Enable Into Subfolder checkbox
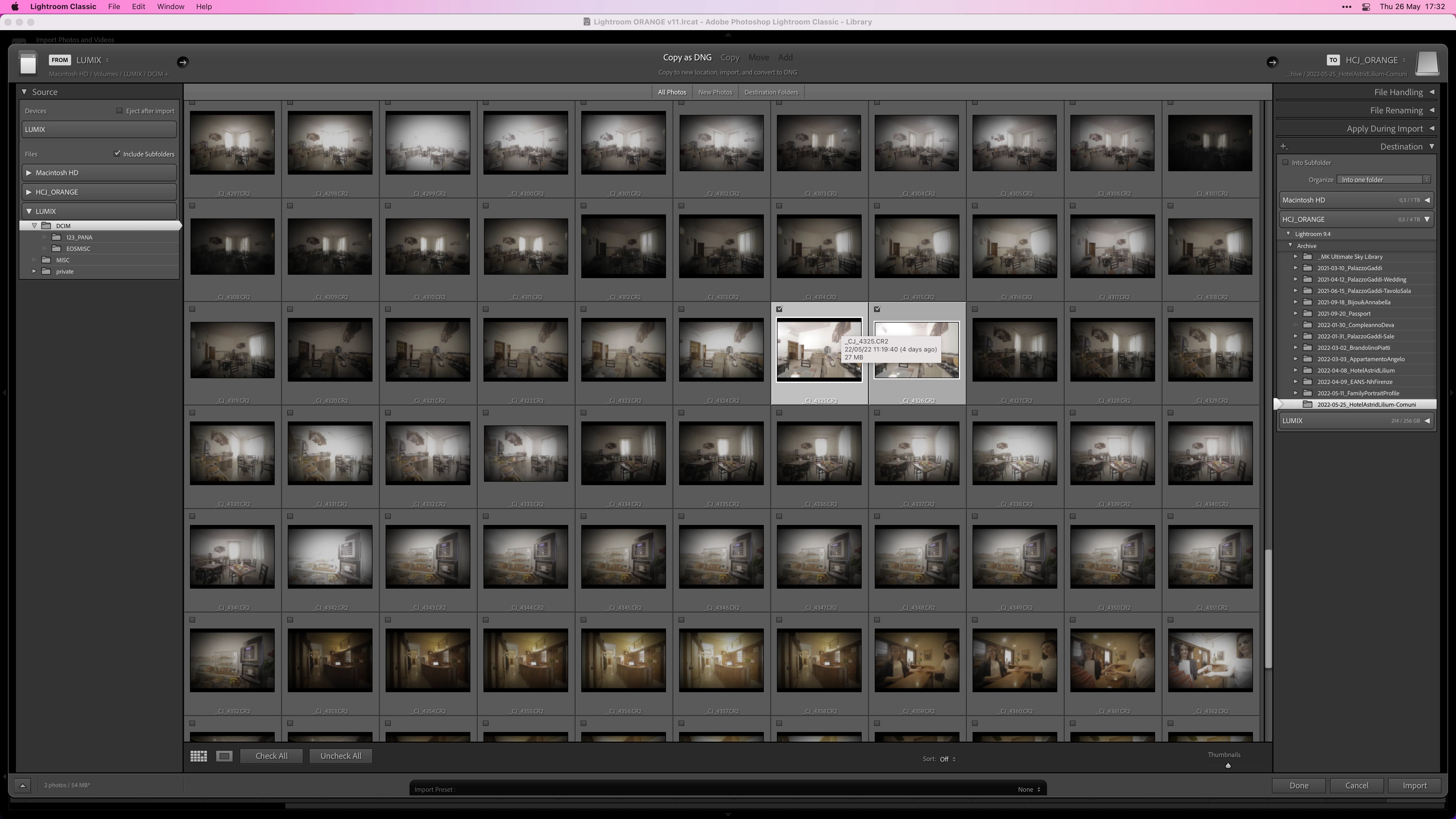The image size is (1456, 819). click(x=1285, y=163)
